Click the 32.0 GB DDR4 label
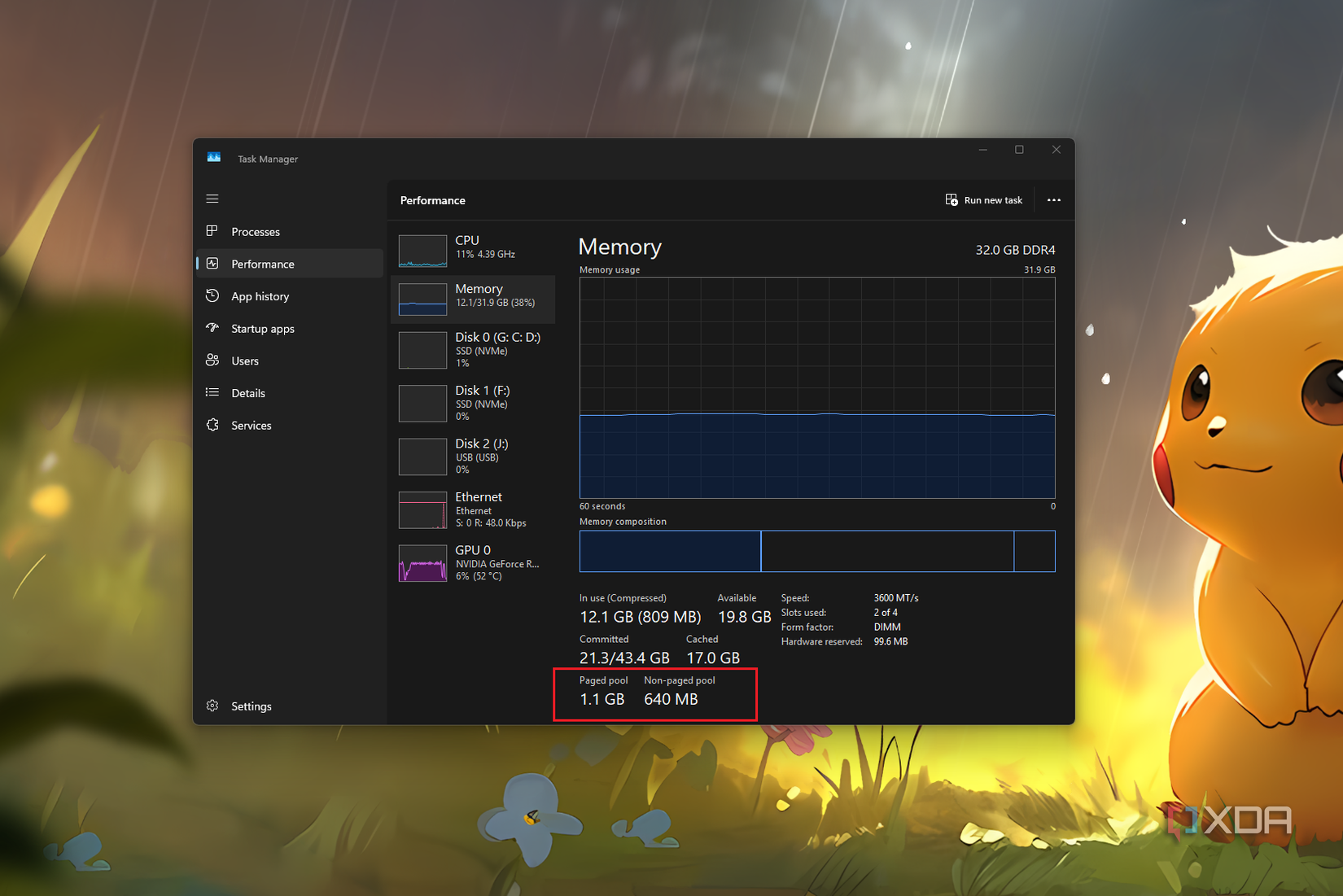This screenshot has width=1343, height=896. coord(1015,250)
